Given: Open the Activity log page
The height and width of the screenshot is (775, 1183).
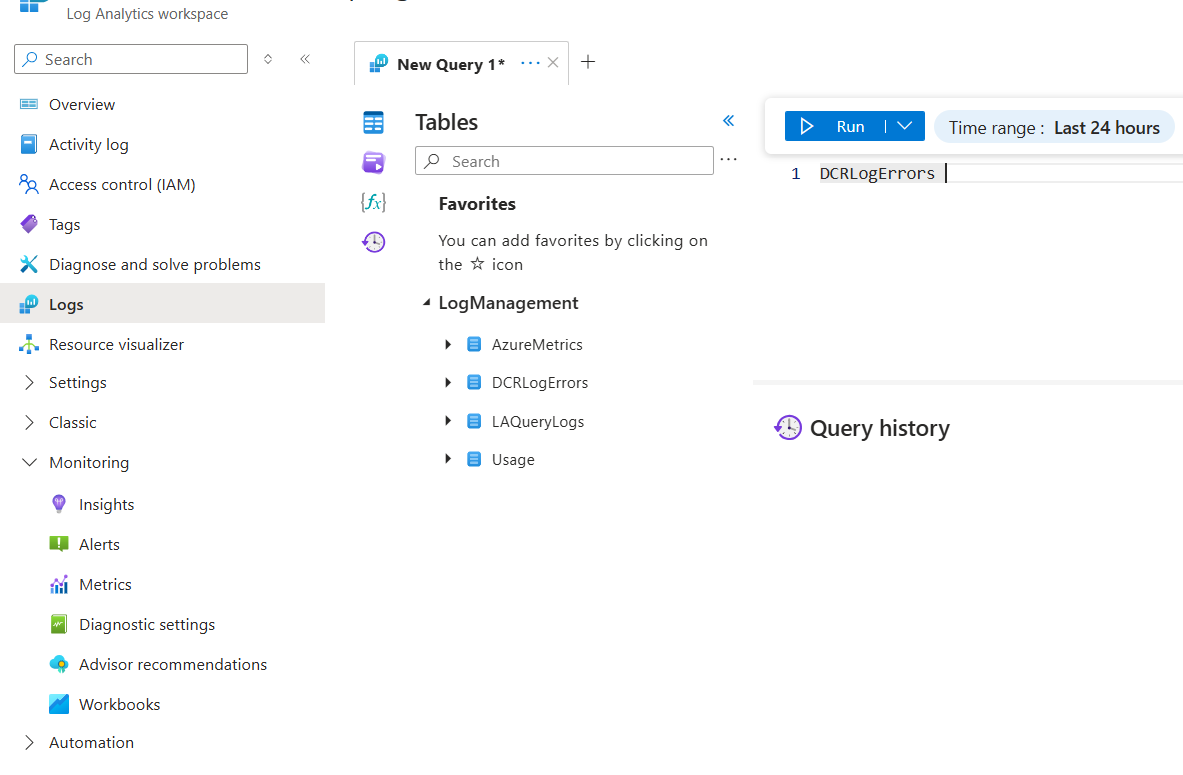Looking at the screenshot, I should point(88,144).
